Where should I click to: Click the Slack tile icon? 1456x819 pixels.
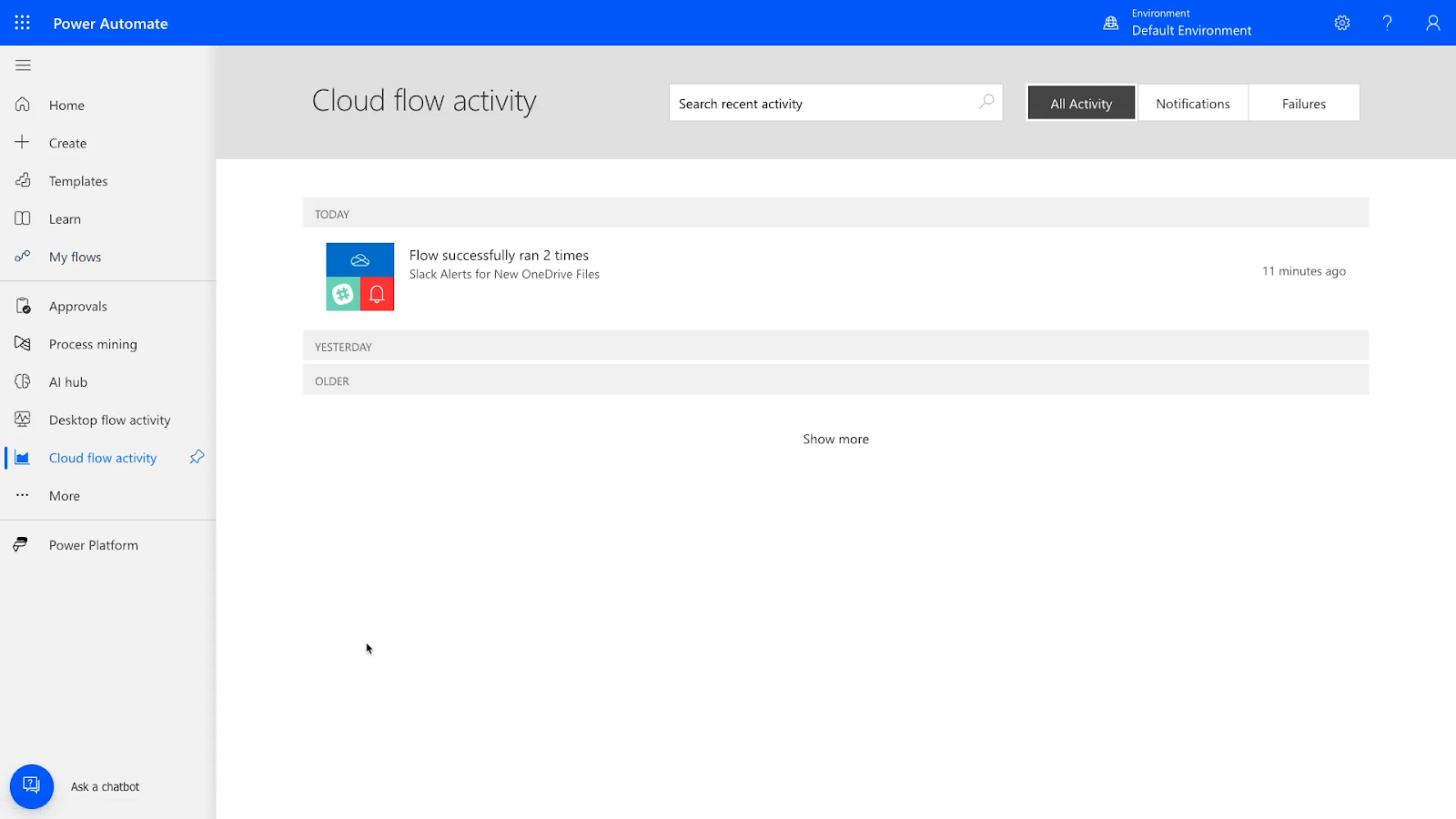[x=343, y=294]
